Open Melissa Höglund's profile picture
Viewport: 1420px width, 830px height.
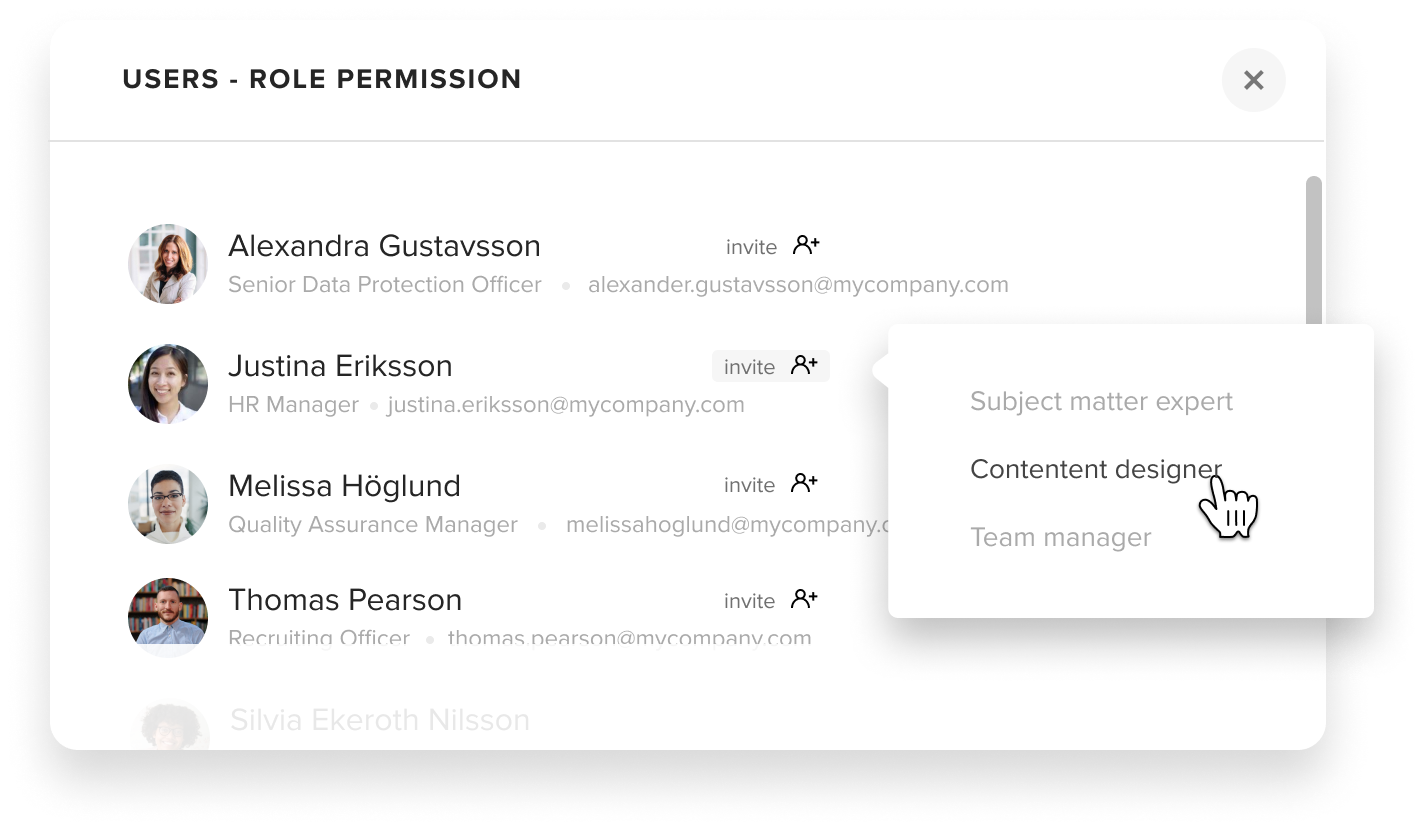pos(168,504)
